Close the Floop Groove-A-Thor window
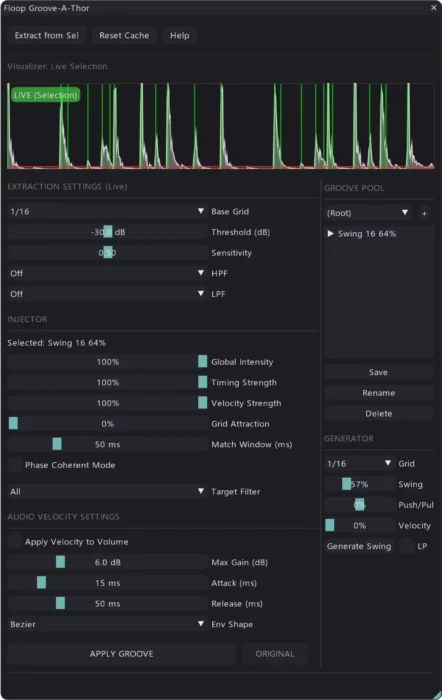This screenshot has width=442, height=700. pos(434,8)
